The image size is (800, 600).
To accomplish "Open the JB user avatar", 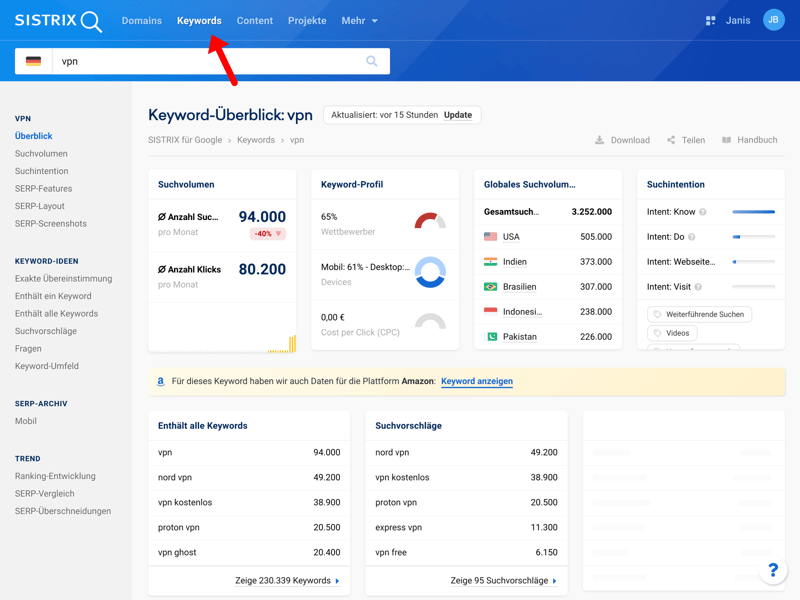I will click(773, 20).
